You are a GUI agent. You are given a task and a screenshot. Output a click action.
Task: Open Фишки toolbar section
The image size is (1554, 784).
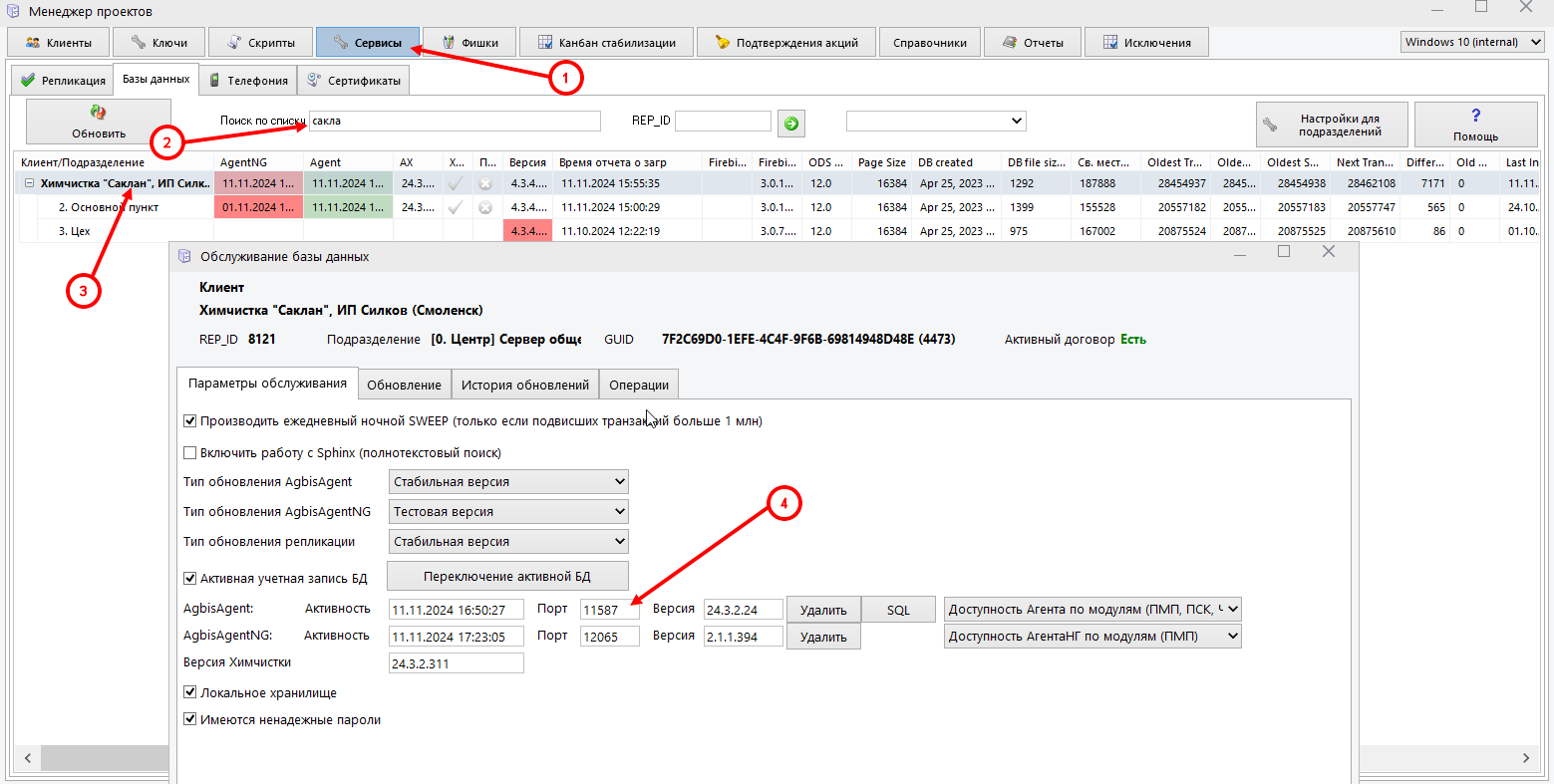pos(469,43)
